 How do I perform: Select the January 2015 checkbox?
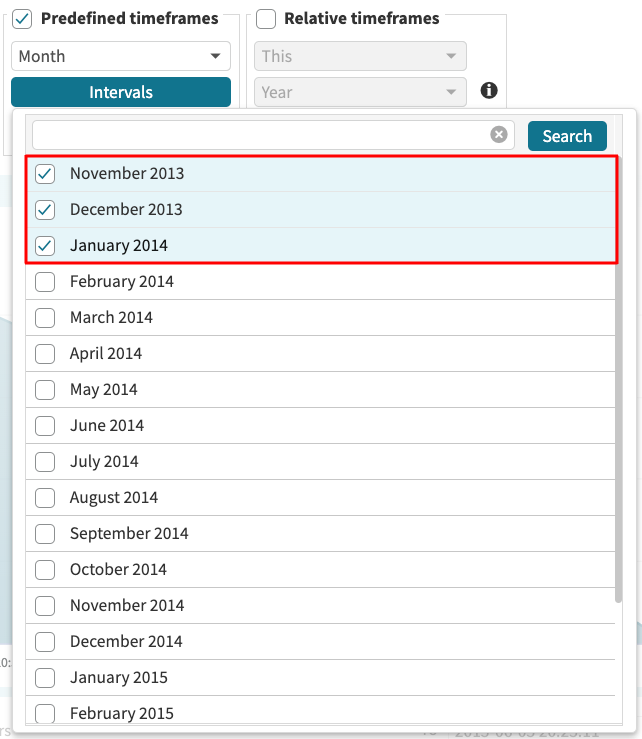coord(45,678)
